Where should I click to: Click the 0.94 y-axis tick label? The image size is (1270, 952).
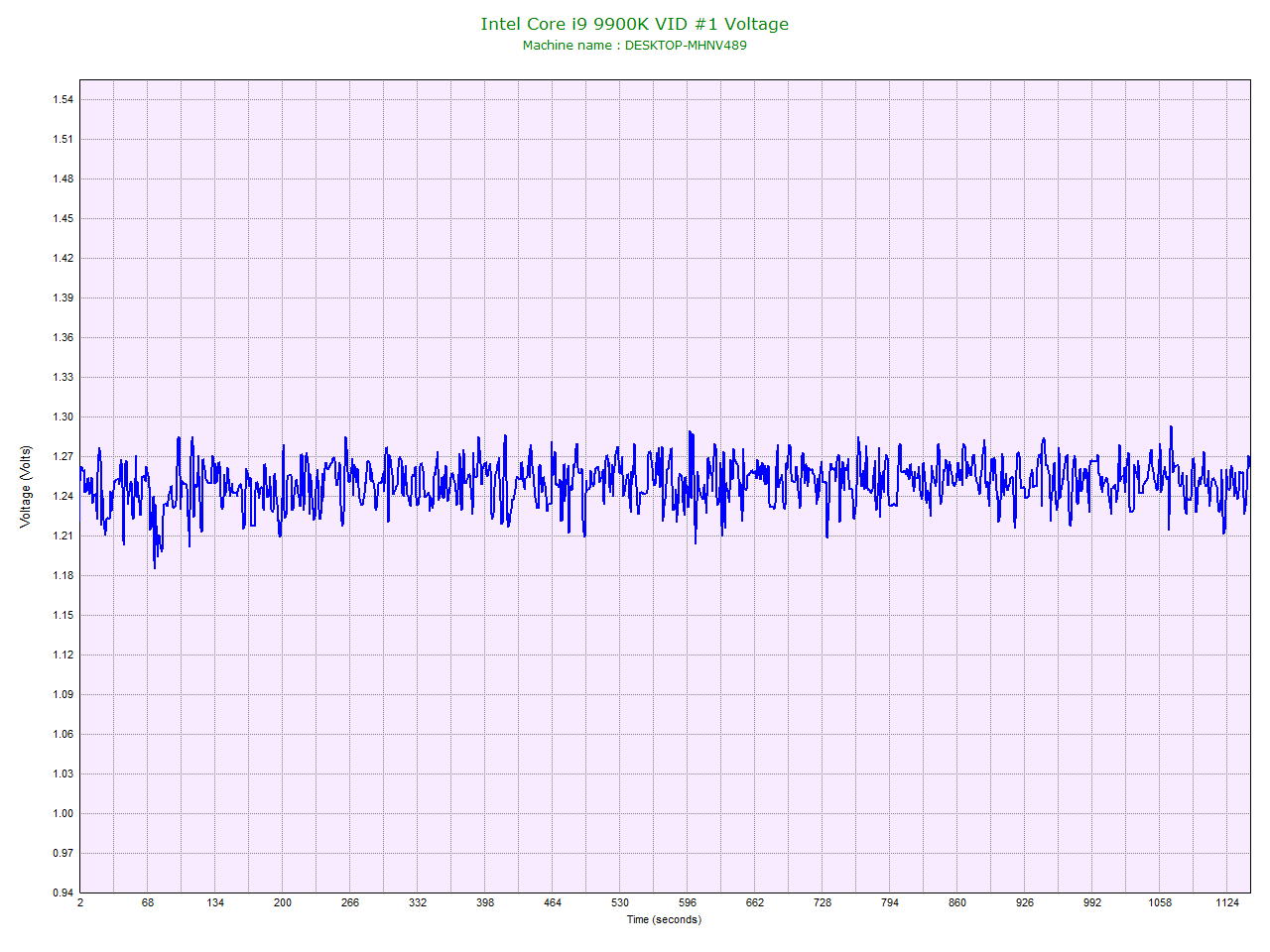coord(63,892)
